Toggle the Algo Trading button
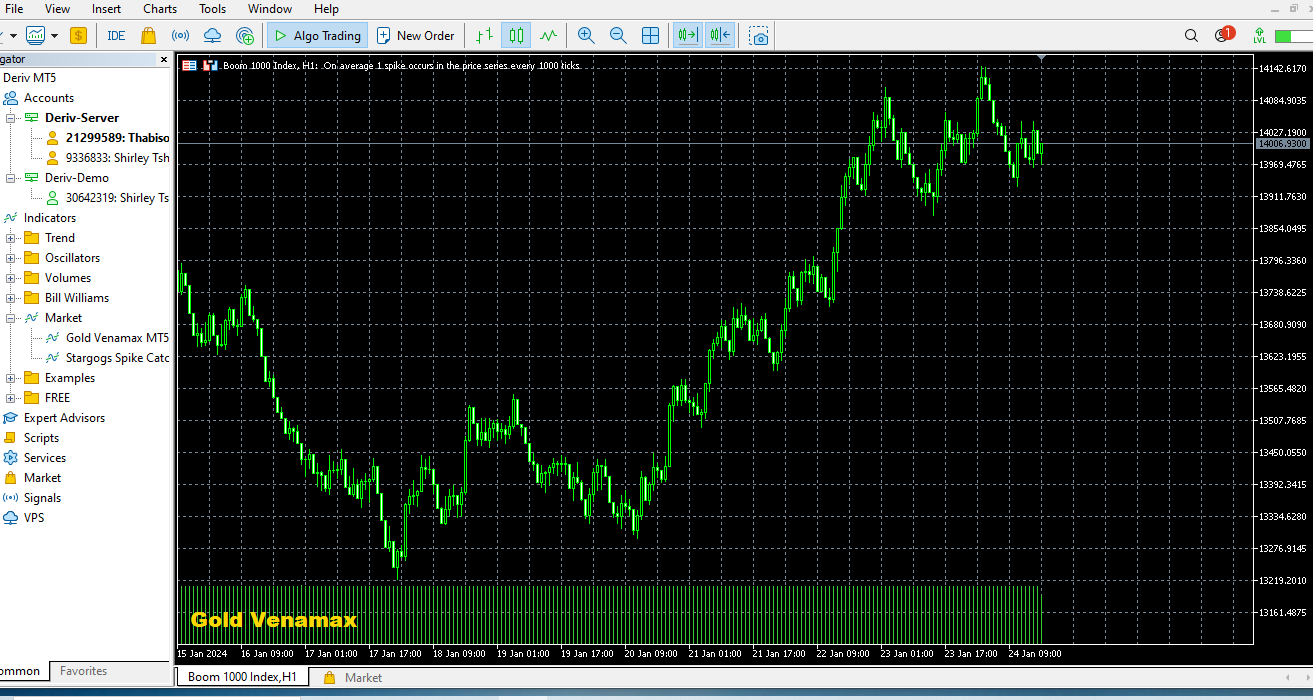The height and width of the screenshot is (700, 1313). [x=317, y=35]
